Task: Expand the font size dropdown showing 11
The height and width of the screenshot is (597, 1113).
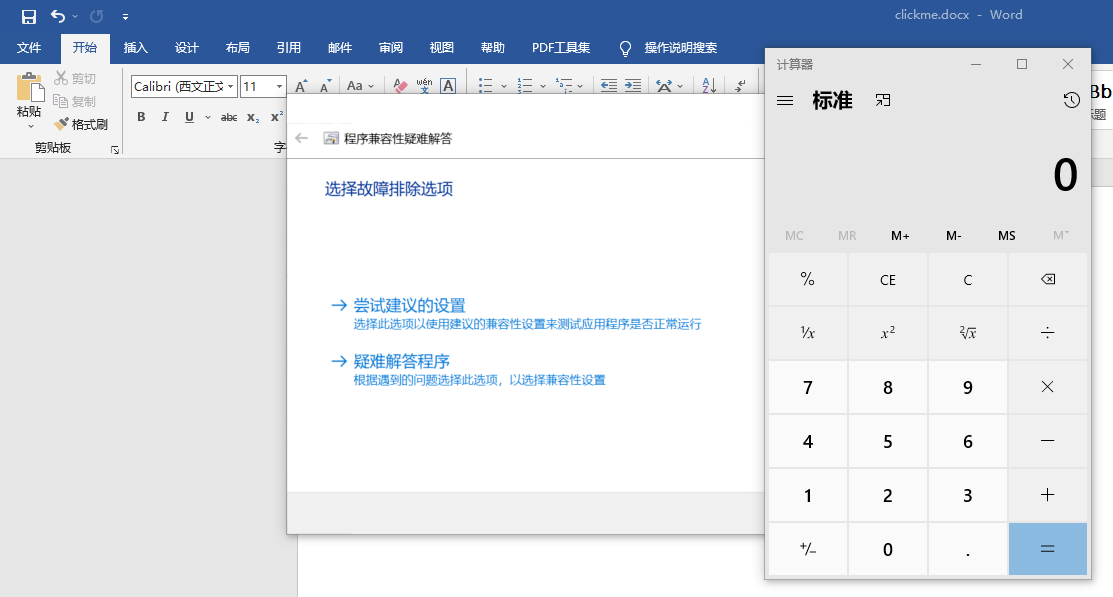Action: pos(279,87)
